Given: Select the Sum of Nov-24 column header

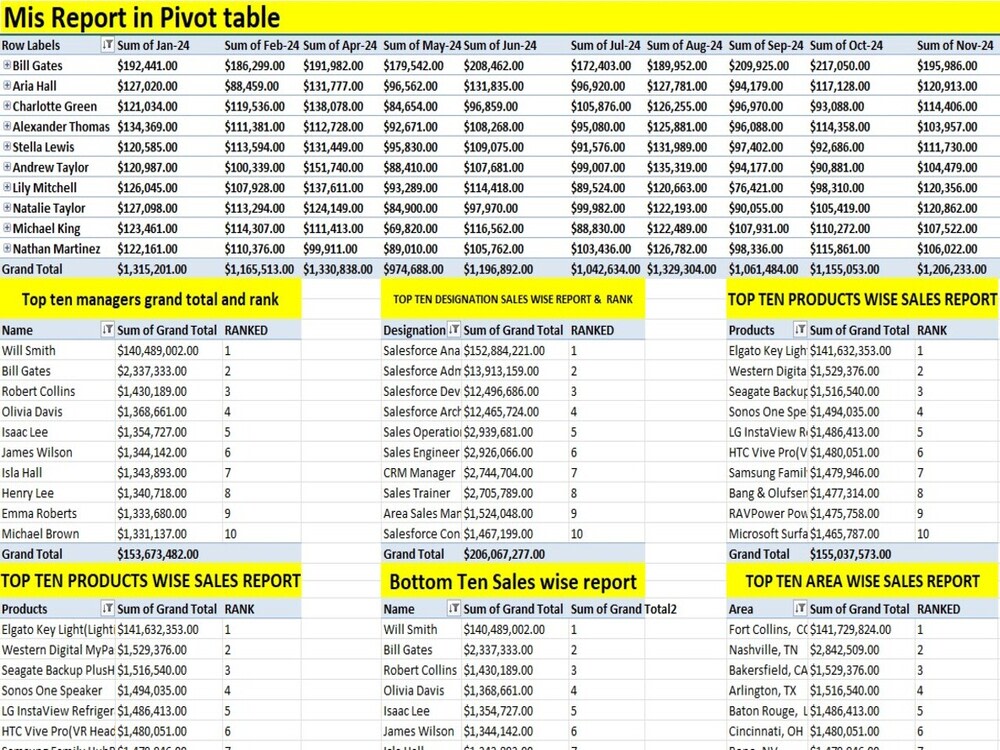Looking at the screenshot, I should coord(955,45).
